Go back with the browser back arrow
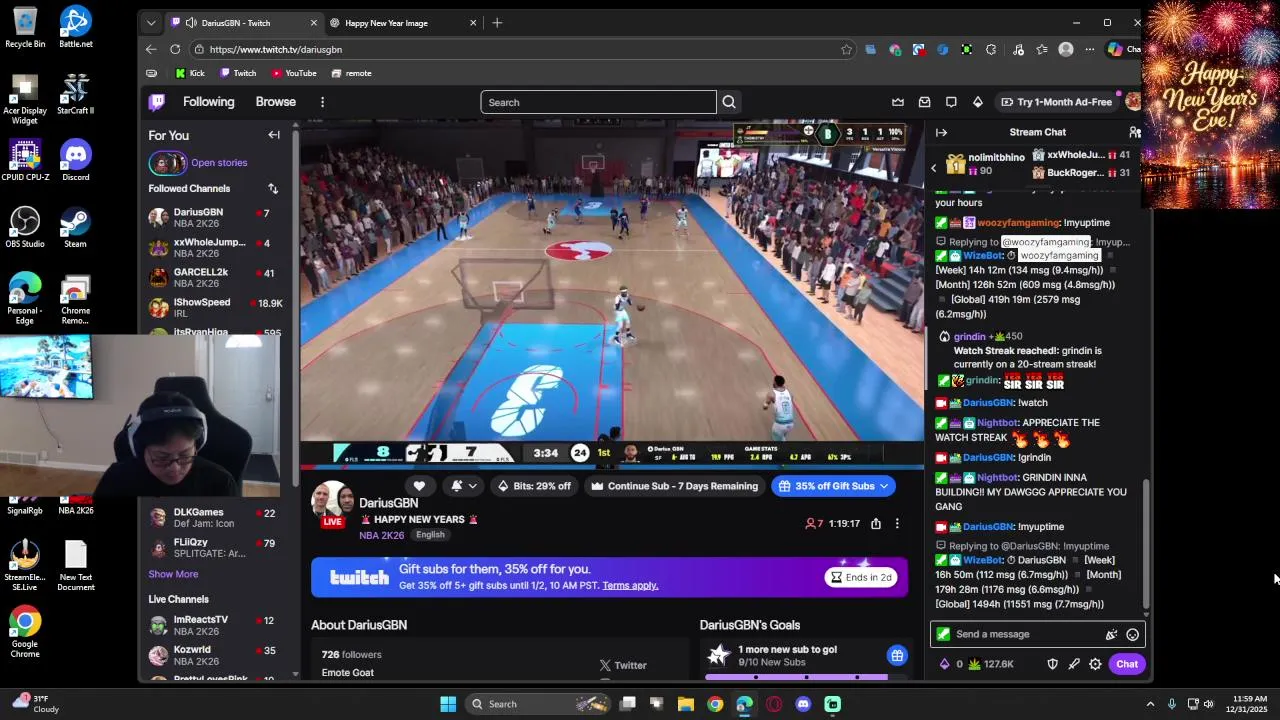Screen dimensions: 1280x720 [x=151, y=49]
